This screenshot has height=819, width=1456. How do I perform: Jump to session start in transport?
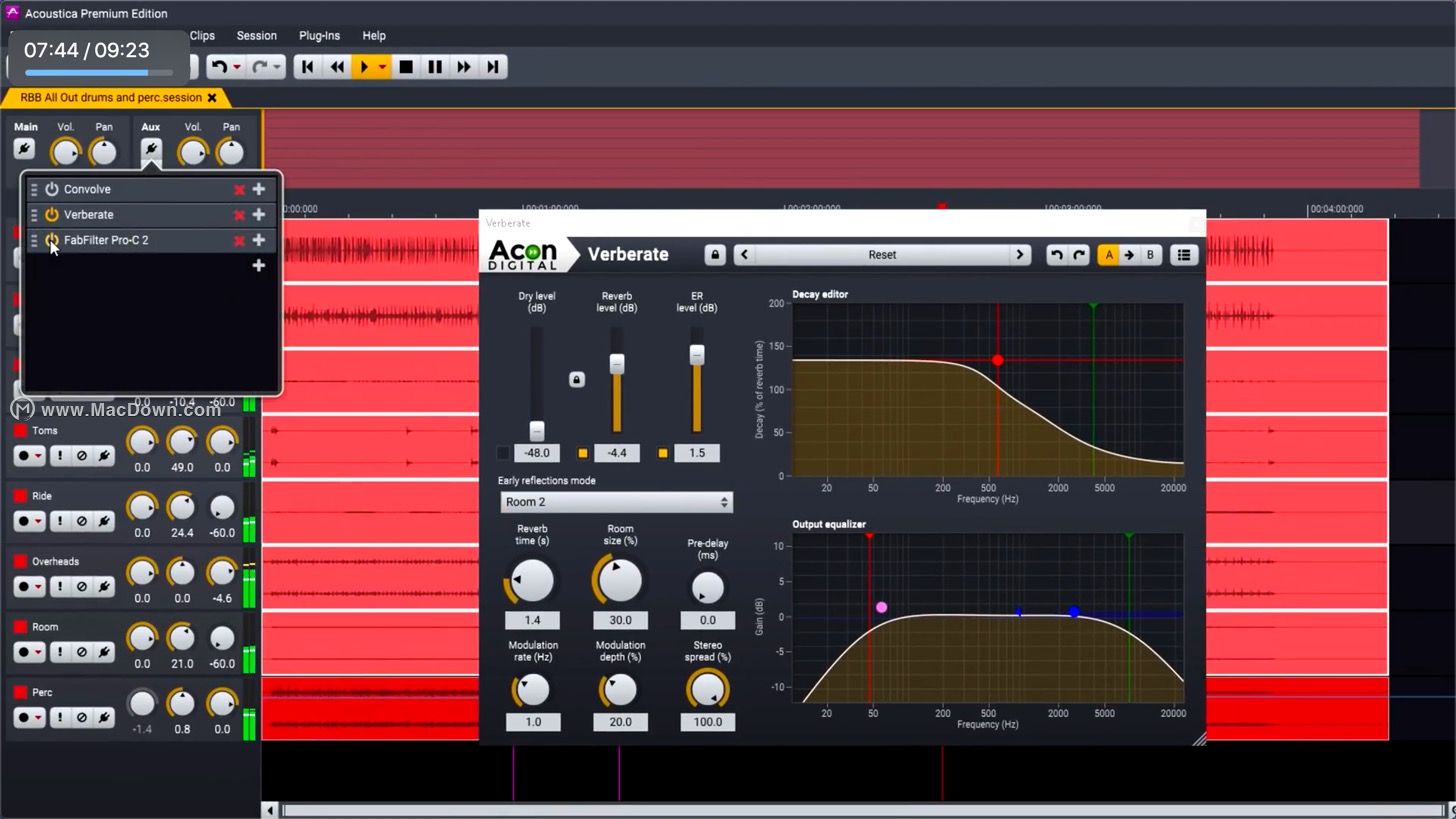pos(307,67)
